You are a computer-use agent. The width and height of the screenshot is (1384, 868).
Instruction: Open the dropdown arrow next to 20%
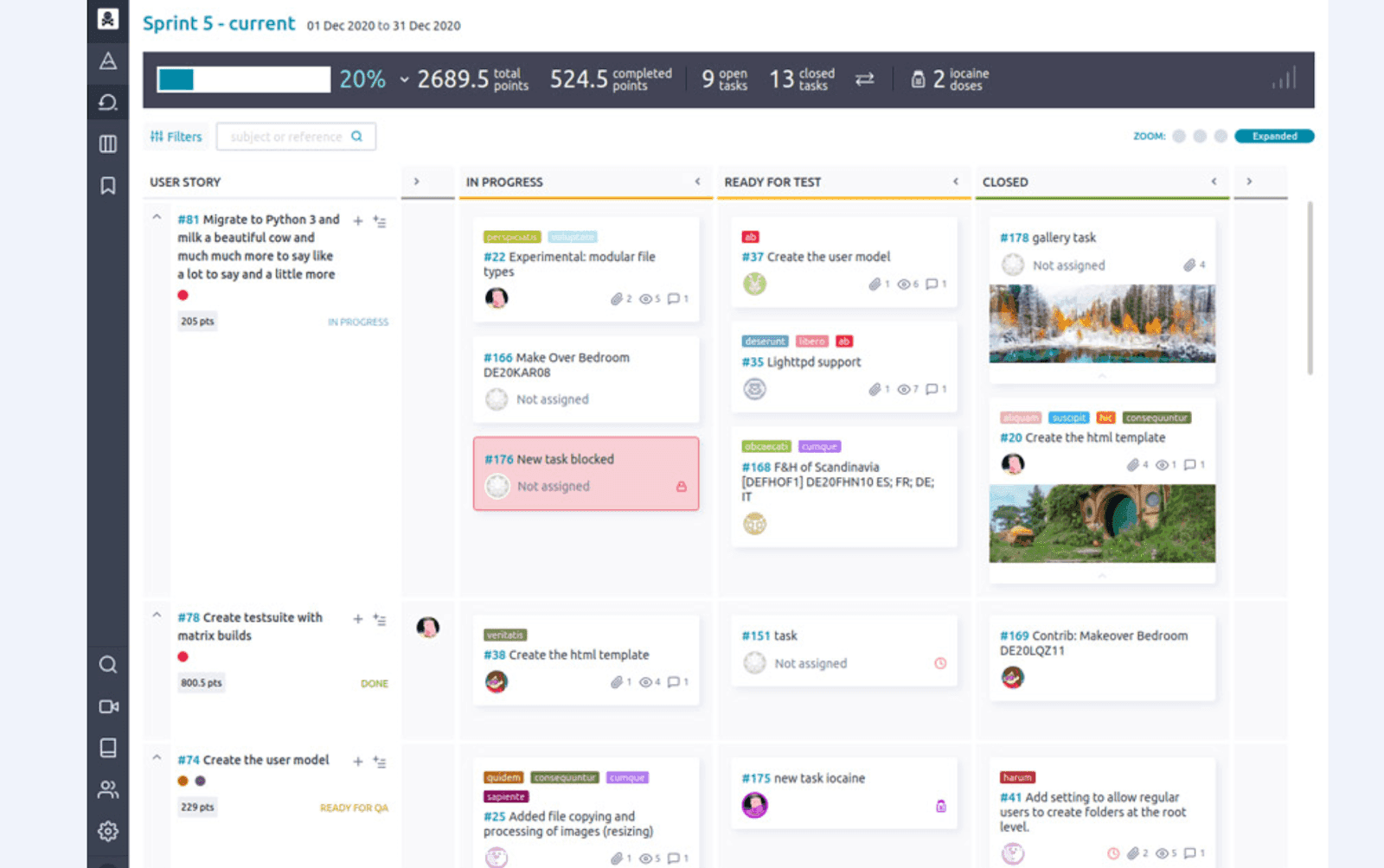(403, 80)
